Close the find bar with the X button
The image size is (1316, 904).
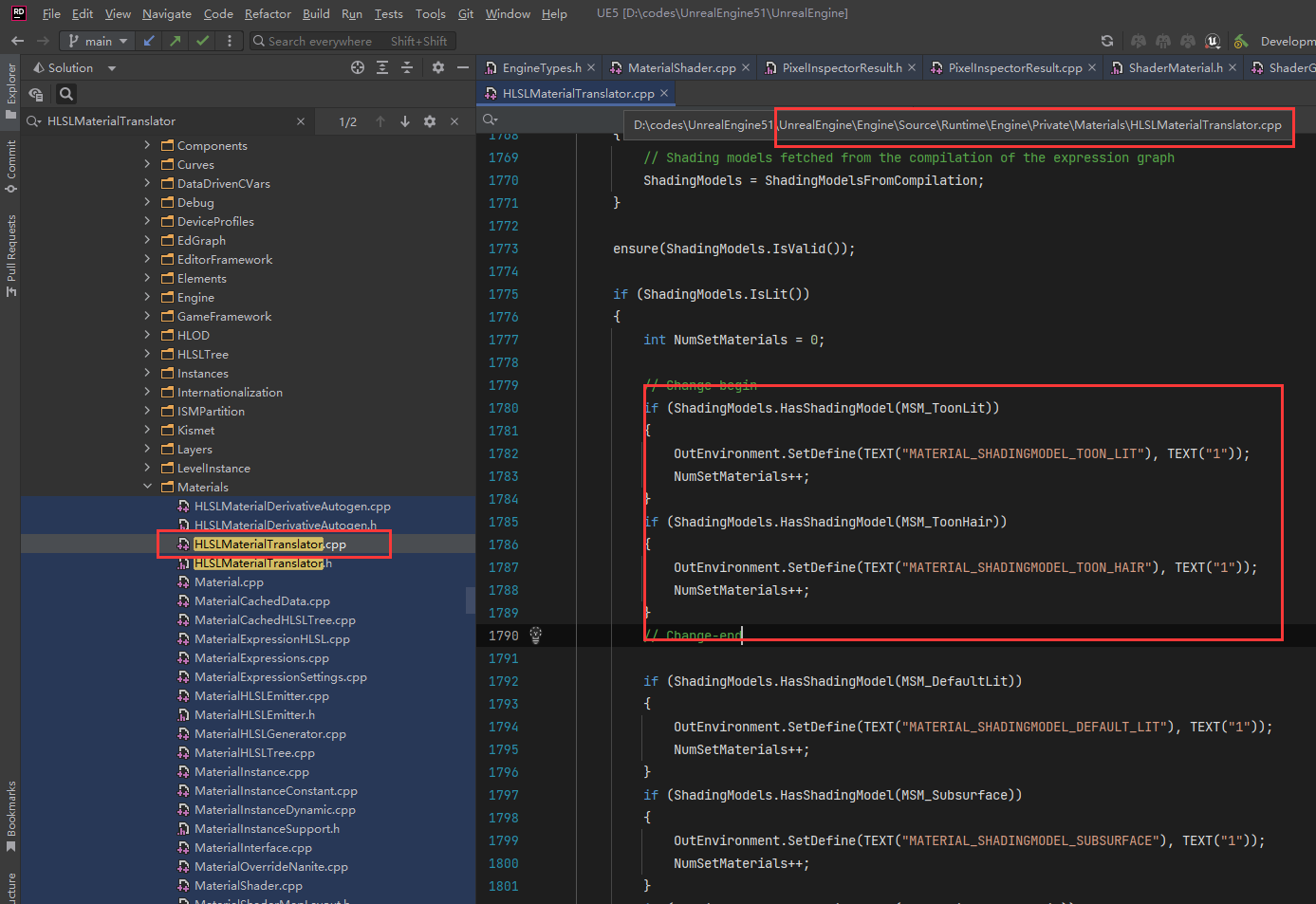tap(454, 121)
